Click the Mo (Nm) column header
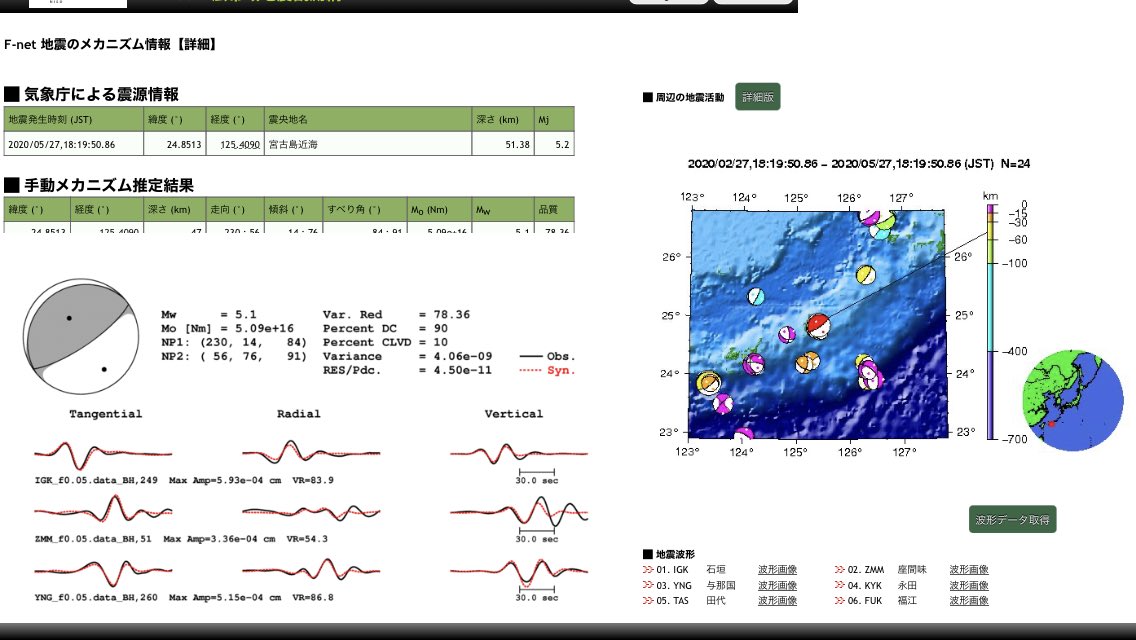The width and height of the screenshot is (1136, 640). tap(439, 209)
